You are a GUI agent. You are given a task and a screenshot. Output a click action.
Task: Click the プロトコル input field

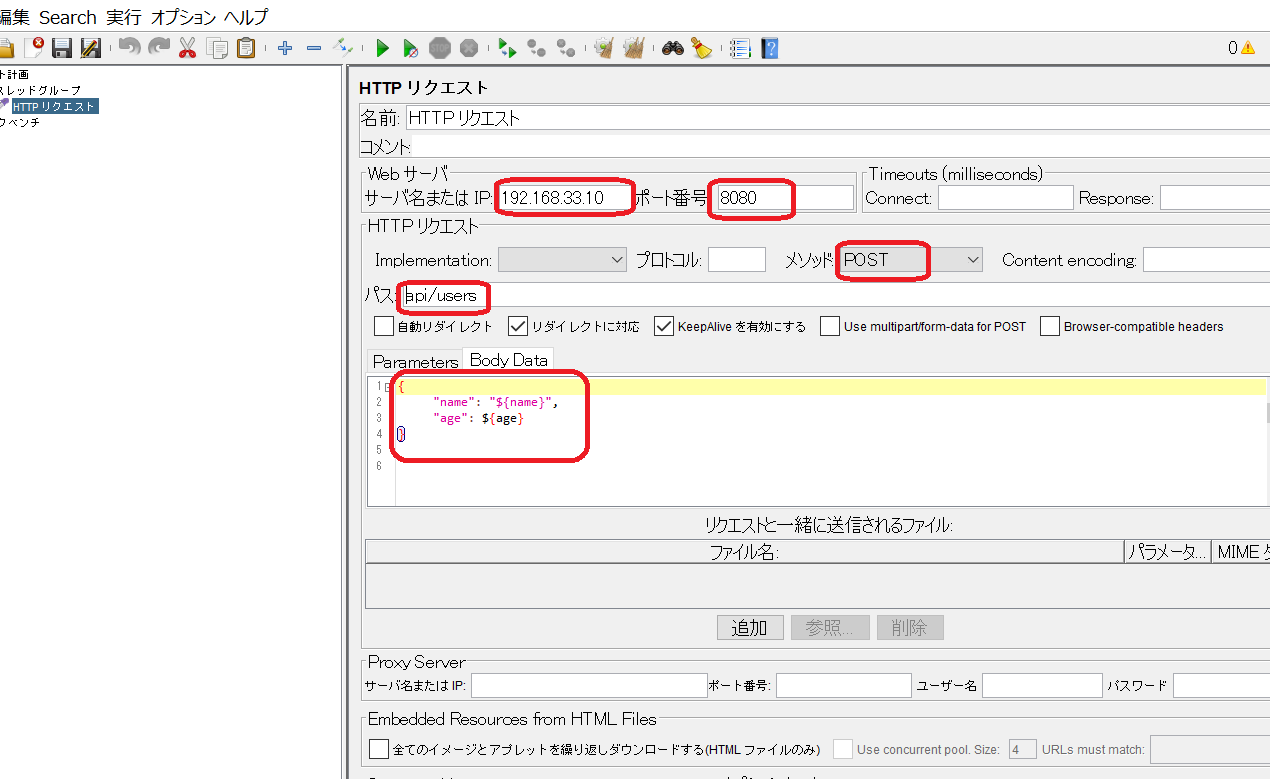(737, 260)
